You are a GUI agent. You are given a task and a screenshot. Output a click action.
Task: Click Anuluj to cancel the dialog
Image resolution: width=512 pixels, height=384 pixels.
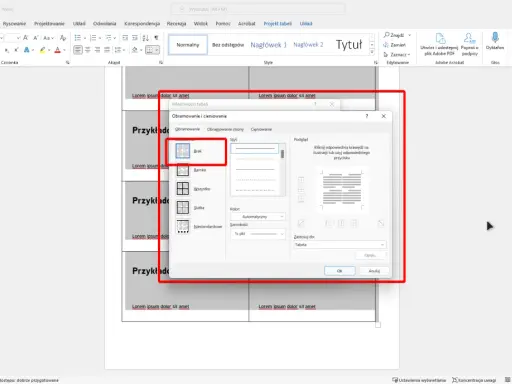point(374,271)
